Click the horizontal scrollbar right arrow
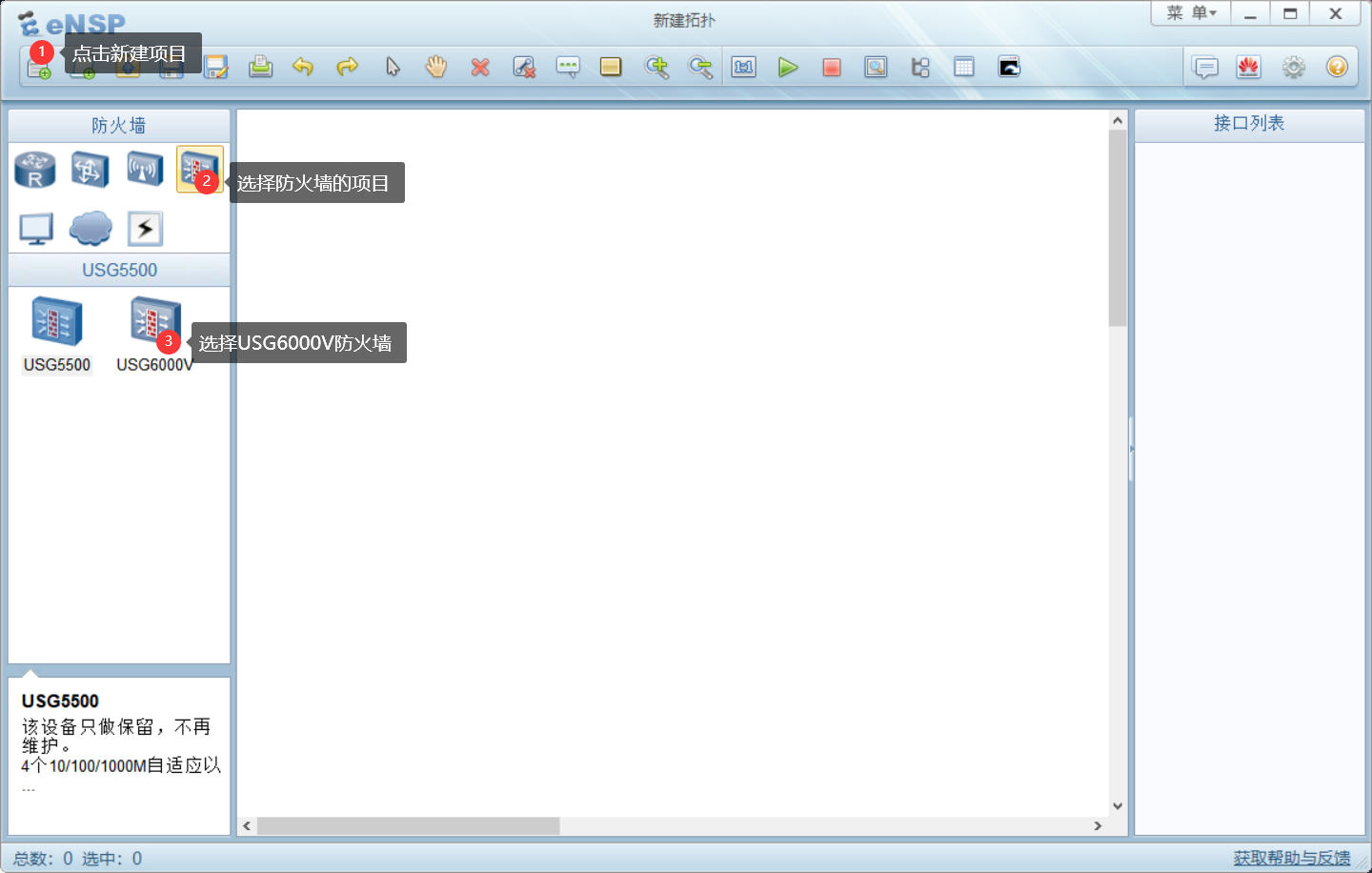The height and width of the screenshot is (873, 1372). (x=1098, y=825)
